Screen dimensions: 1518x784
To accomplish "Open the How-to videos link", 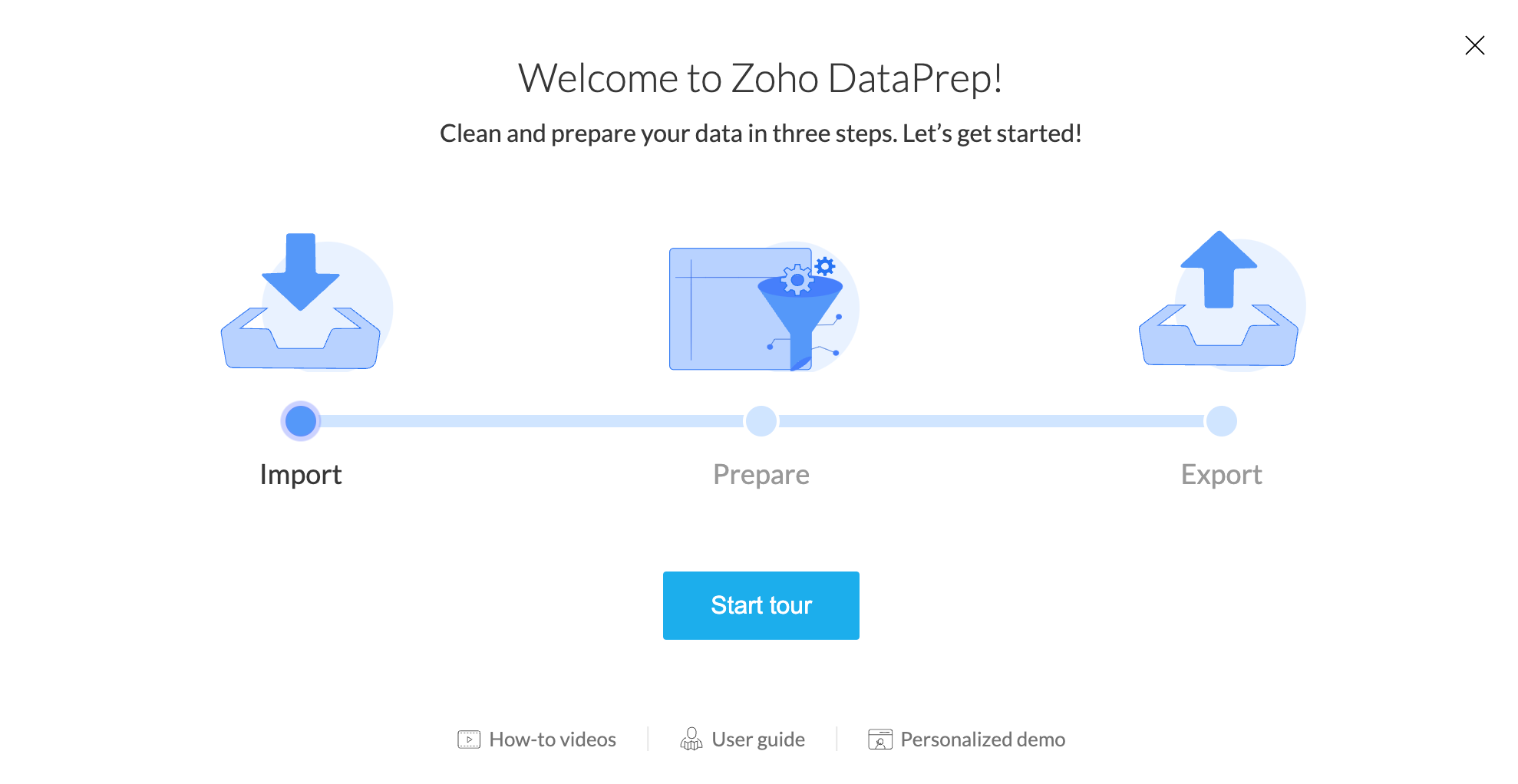I will coord(553,740).
